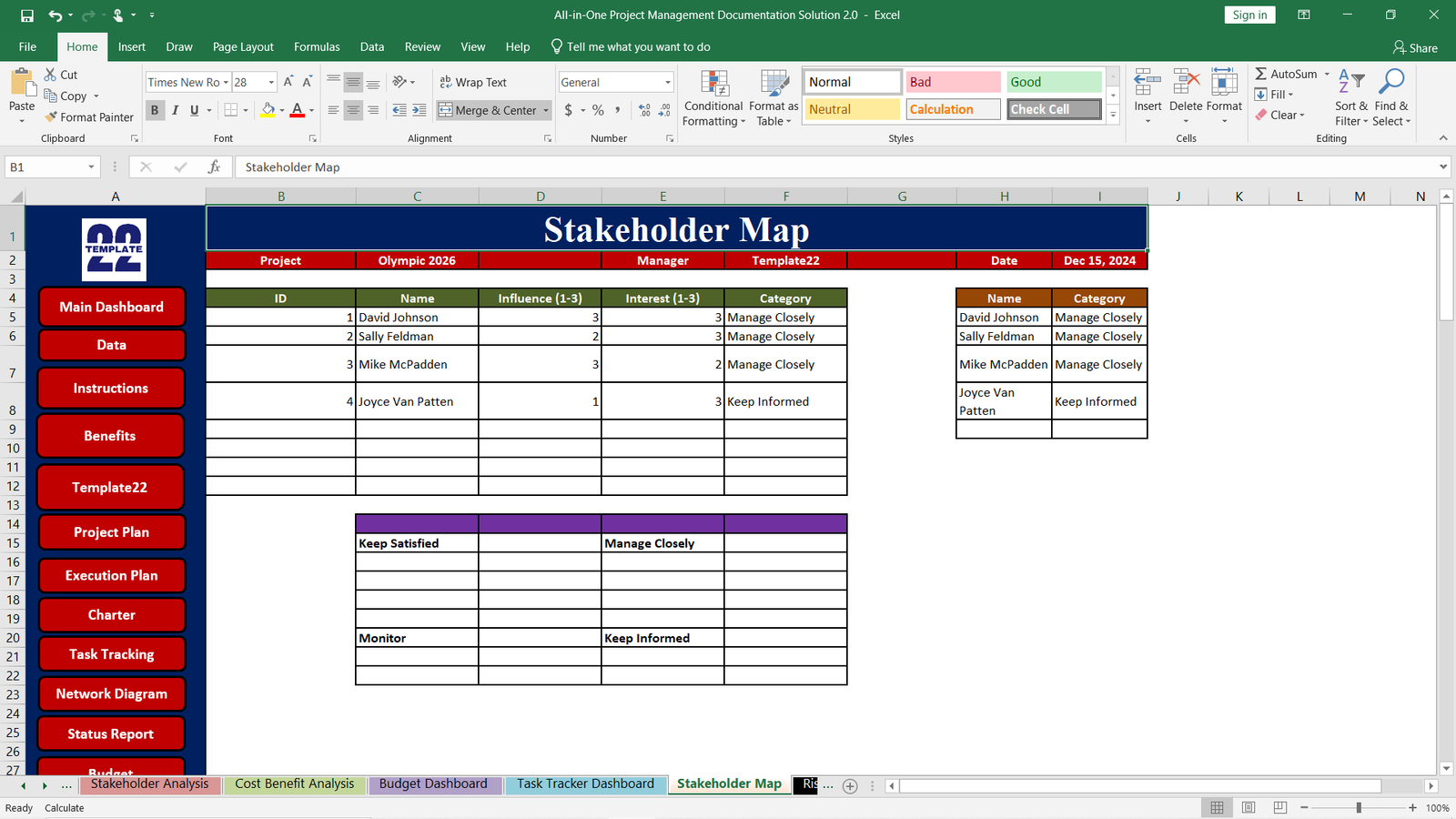This screenshot has width=1456, height=819.
Task: Open the File menu
Action: point(27,46)
